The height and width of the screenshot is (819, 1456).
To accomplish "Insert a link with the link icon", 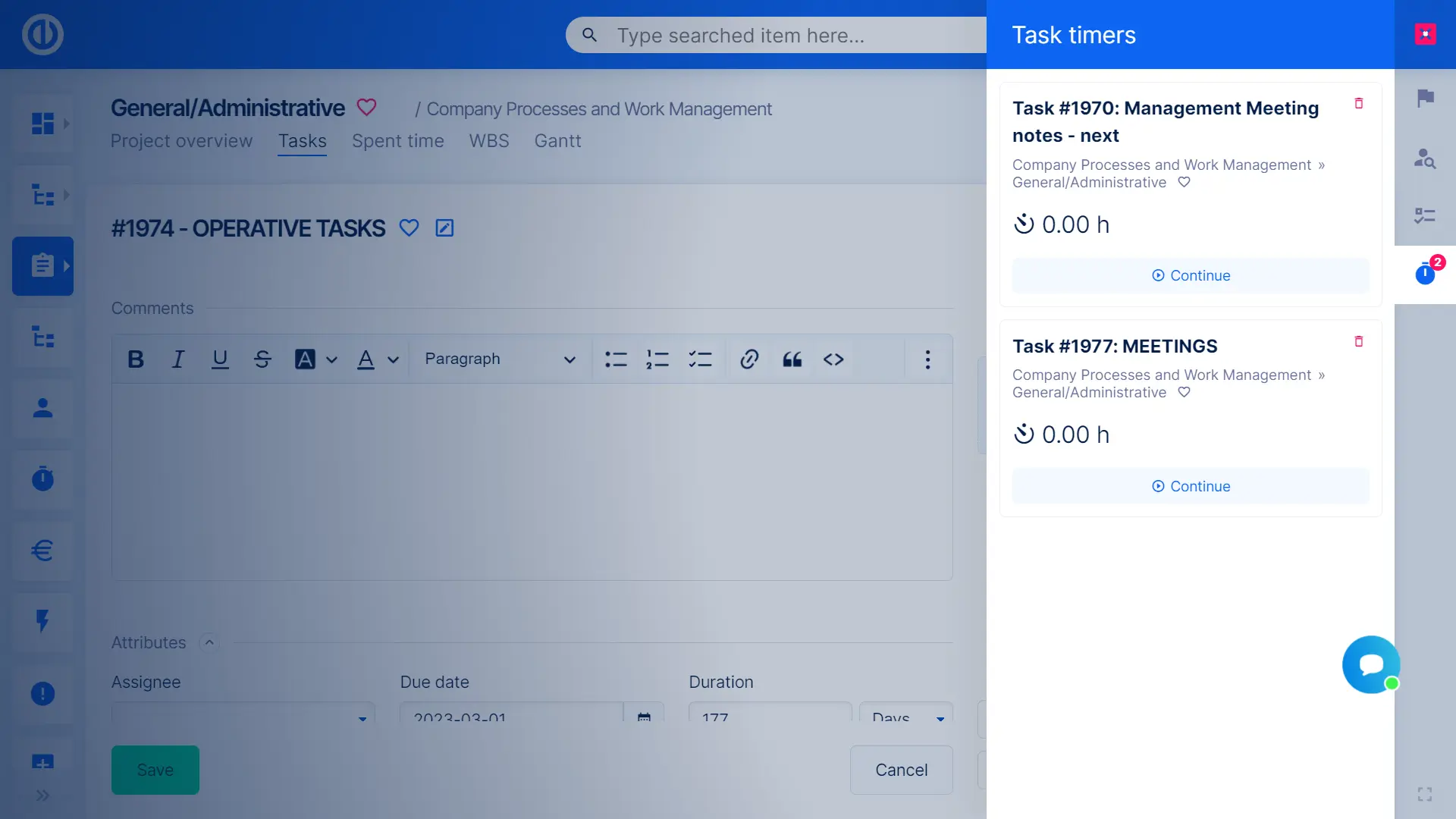I will coord(749,359).
